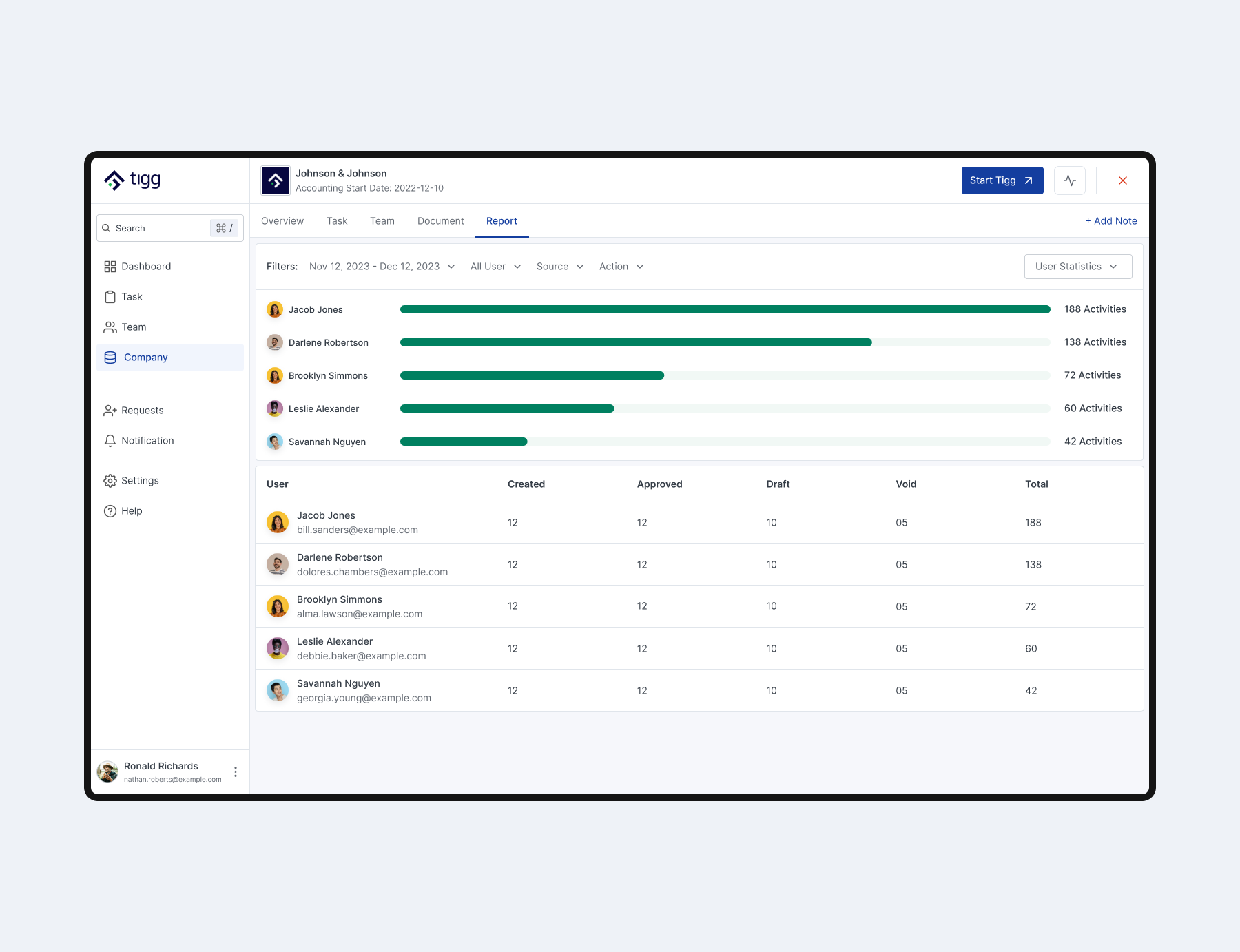Click the Johnson & Johnson company logo

276,180
